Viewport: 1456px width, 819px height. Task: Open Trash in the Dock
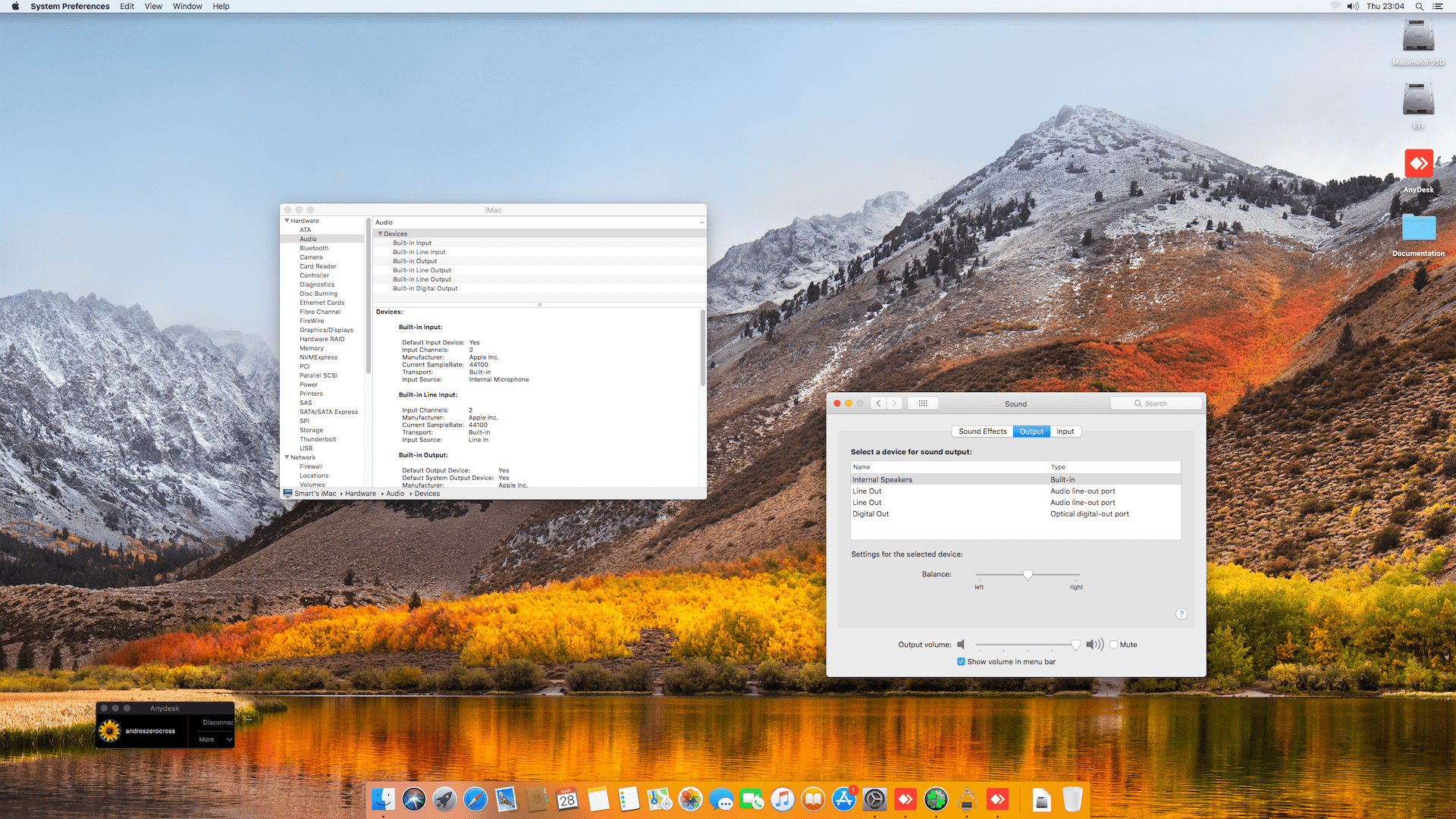click(x=1072, y=799)
